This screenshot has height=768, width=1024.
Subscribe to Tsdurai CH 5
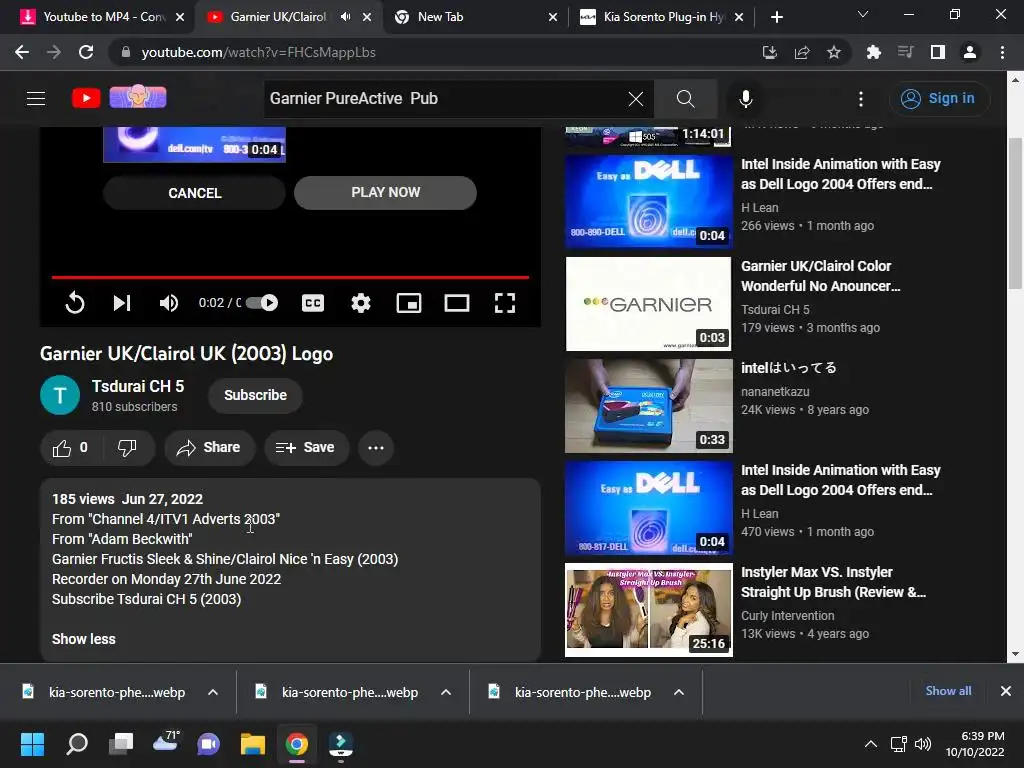[255, 396]
